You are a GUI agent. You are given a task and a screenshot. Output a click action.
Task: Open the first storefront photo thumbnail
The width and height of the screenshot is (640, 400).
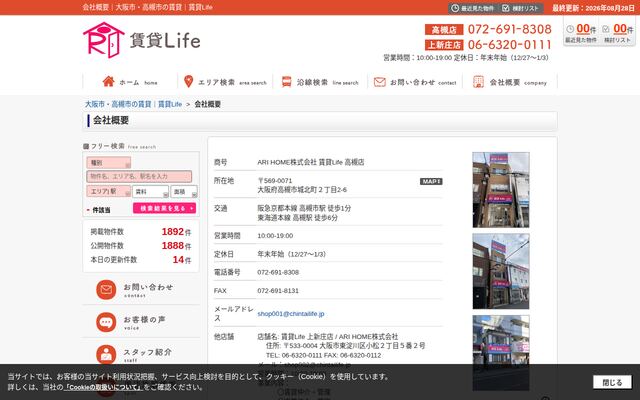(x=501, y=190)
